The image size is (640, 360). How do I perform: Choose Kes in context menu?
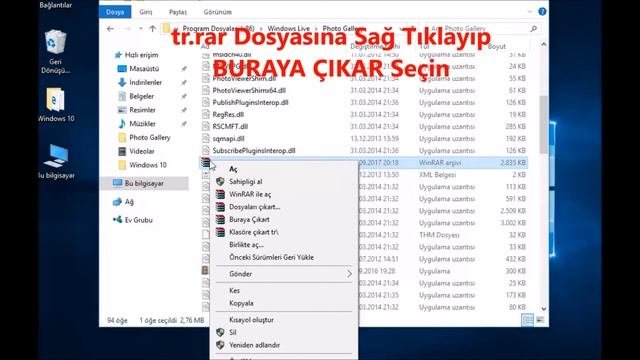pos(234,291)
